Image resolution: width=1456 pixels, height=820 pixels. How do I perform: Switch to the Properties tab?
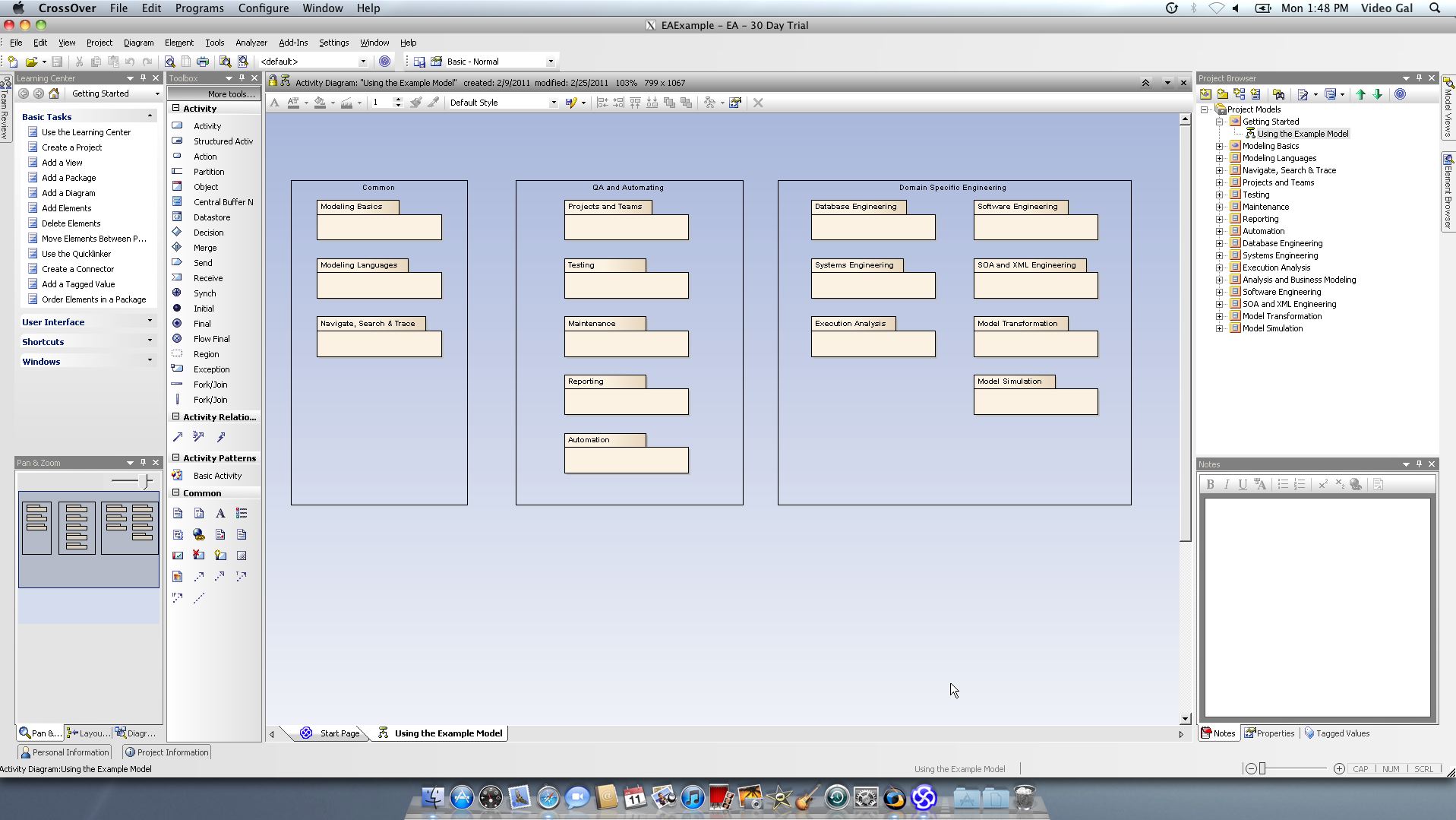click(x=1269, y=733)
